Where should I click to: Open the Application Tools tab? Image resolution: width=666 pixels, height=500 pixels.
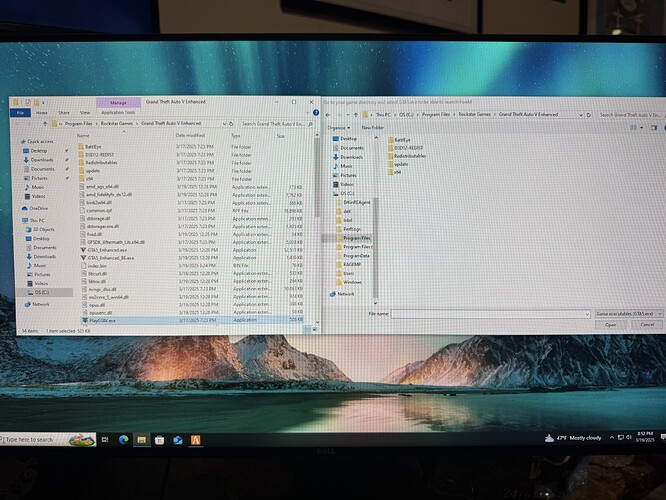(118, 113)
